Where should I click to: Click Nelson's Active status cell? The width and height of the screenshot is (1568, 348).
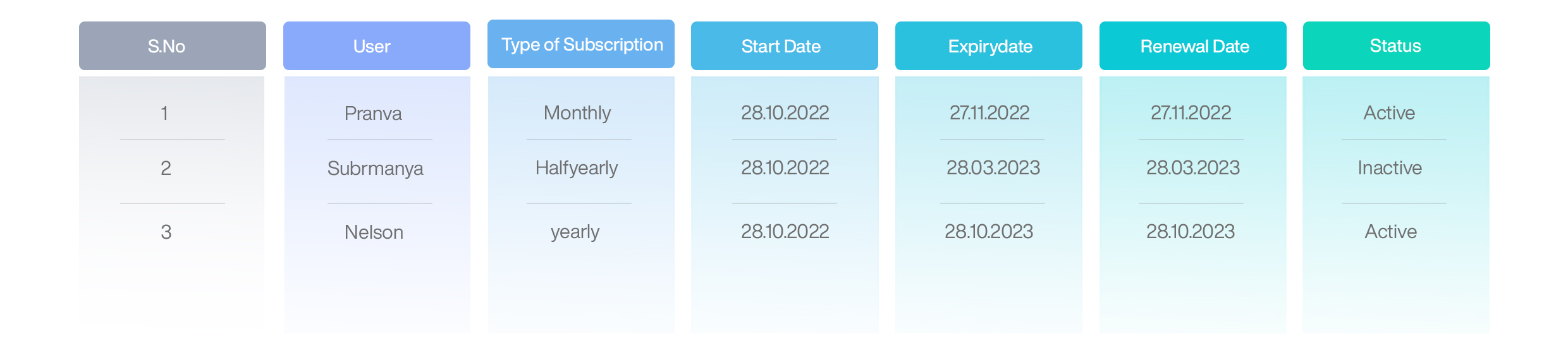(x=1390, y=232)
